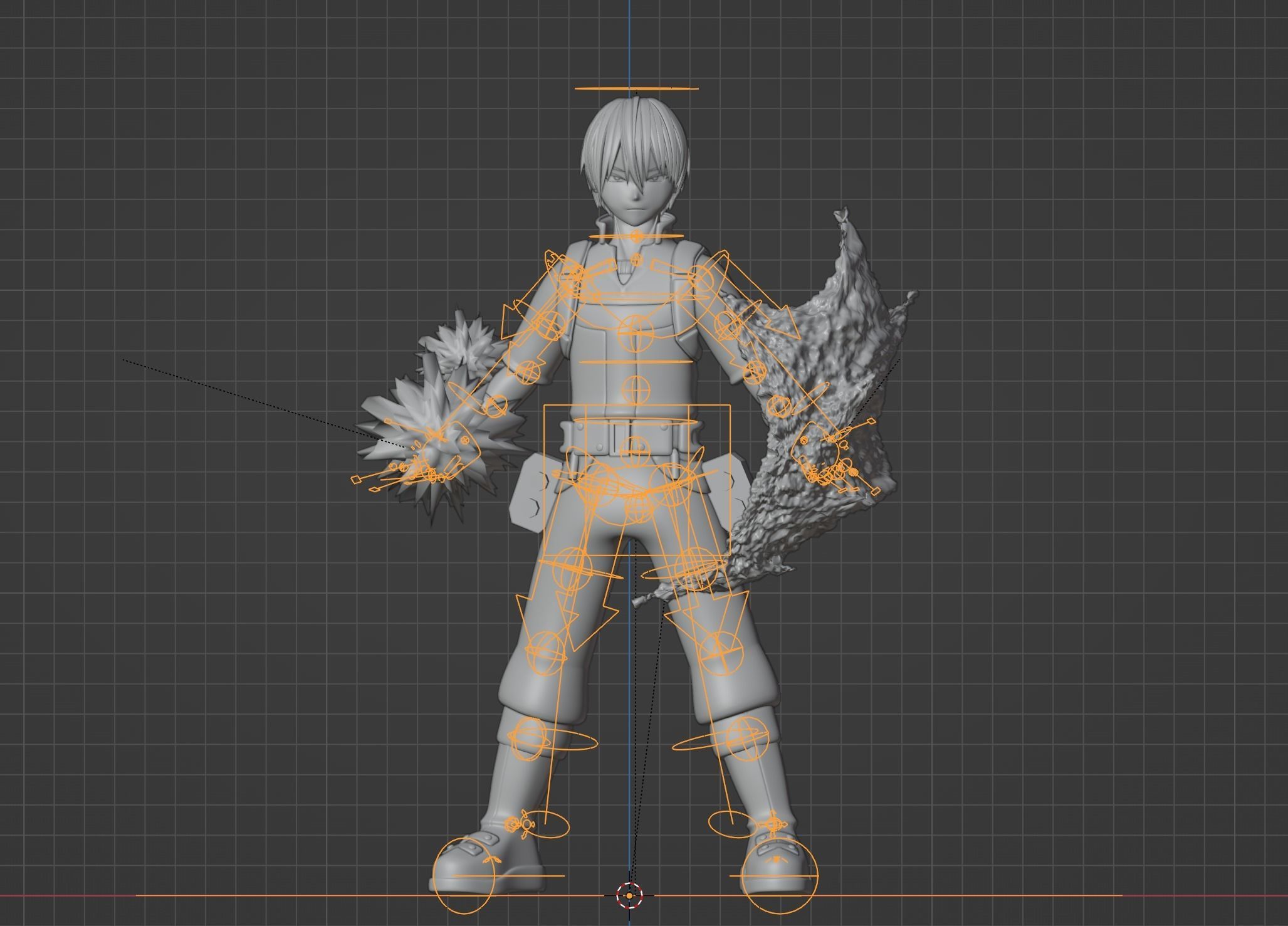Select the upper-arm sphere control on the ice arm
Image resolution: width=1288 pixels, height=926 pixels.
[x=550, y=325]
